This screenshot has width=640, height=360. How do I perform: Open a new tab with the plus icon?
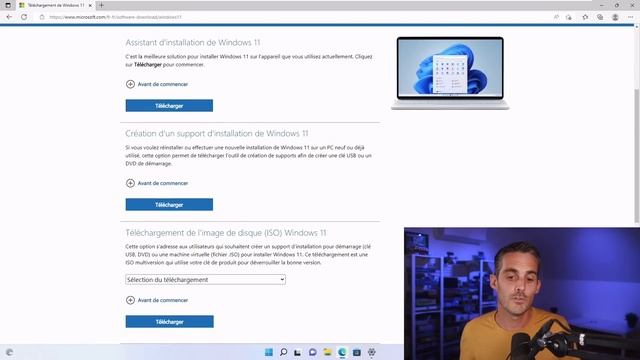pyautogui.click(x=101, y=5)
